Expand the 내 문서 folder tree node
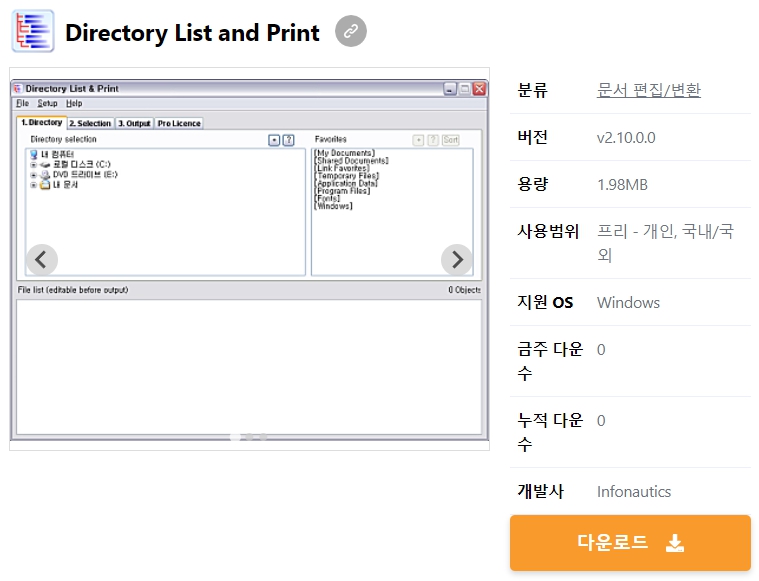The image size is (759, 581). pyautogui.click(x=33, y=185)
